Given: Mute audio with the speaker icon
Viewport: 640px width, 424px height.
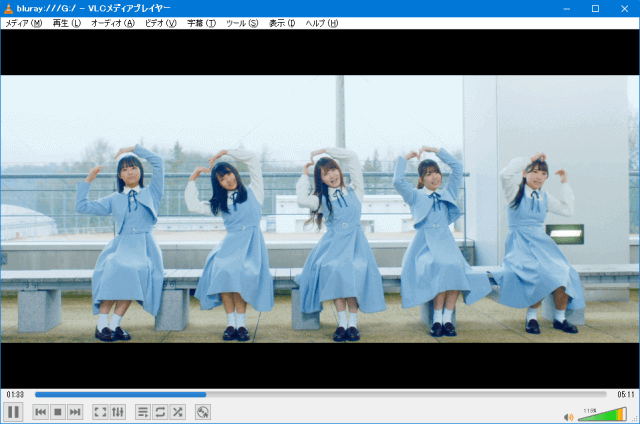Looking at the screenshot, I should (568, 417).
